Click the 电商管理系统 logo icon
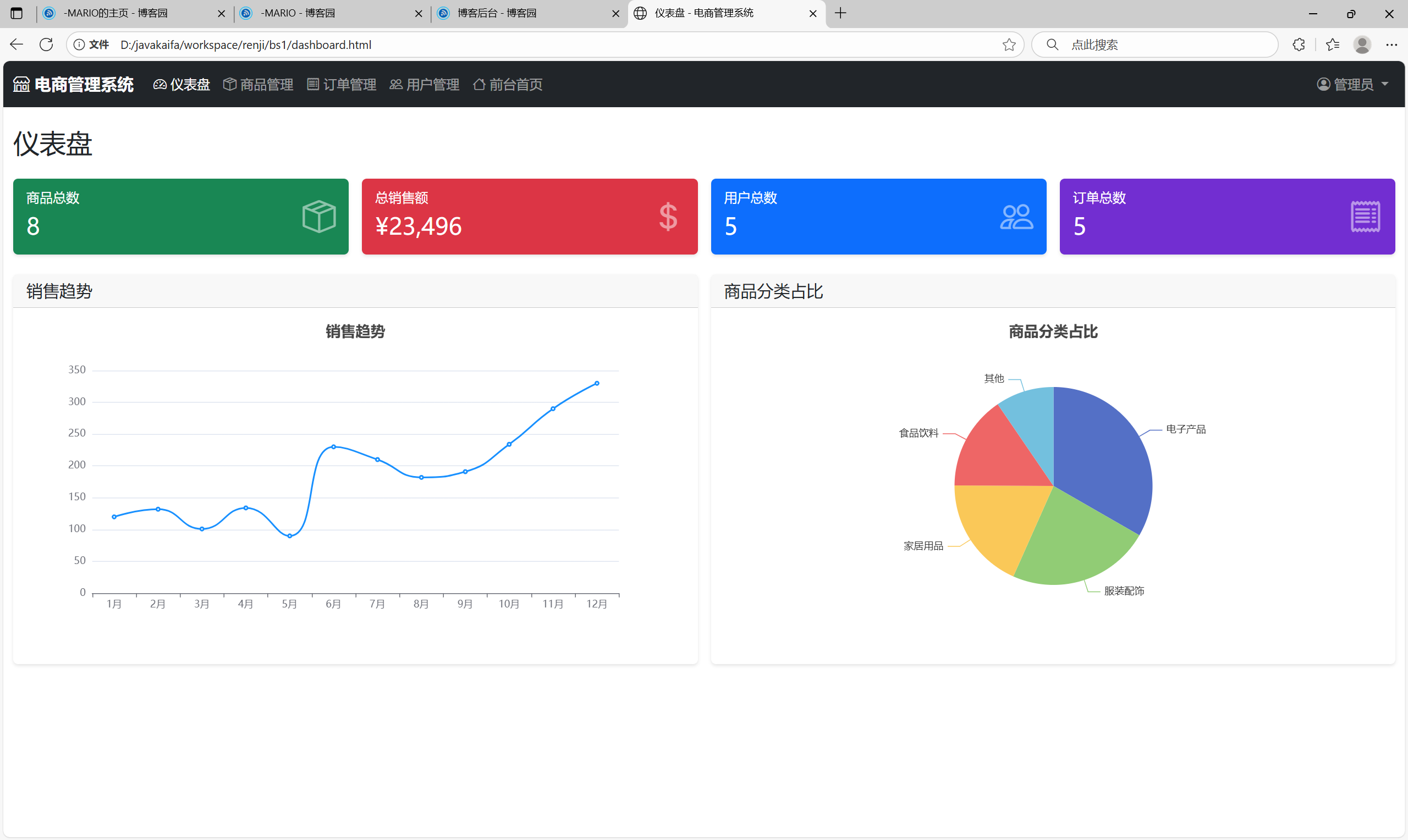The height and width of the screenshot is (840, 1408). (x=21, y=84)
